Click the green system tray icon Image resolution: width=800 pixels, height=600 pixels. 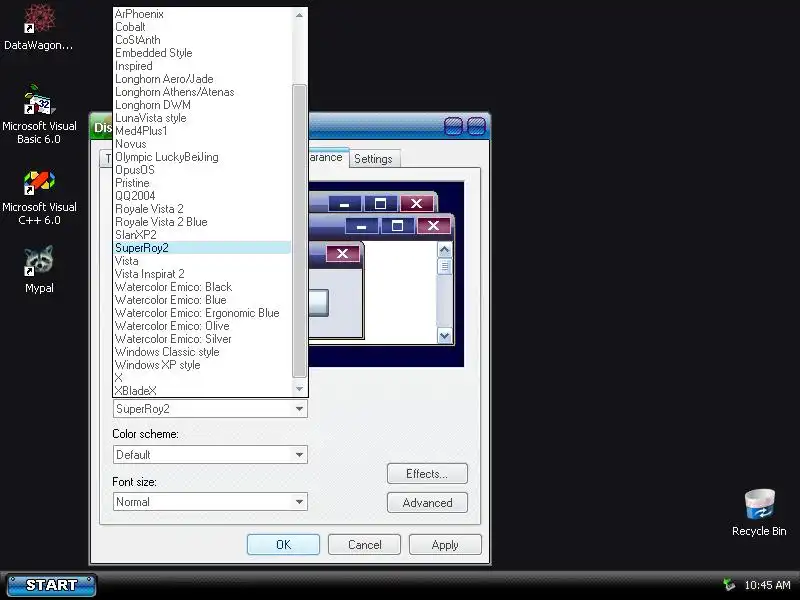coord(729,585)
